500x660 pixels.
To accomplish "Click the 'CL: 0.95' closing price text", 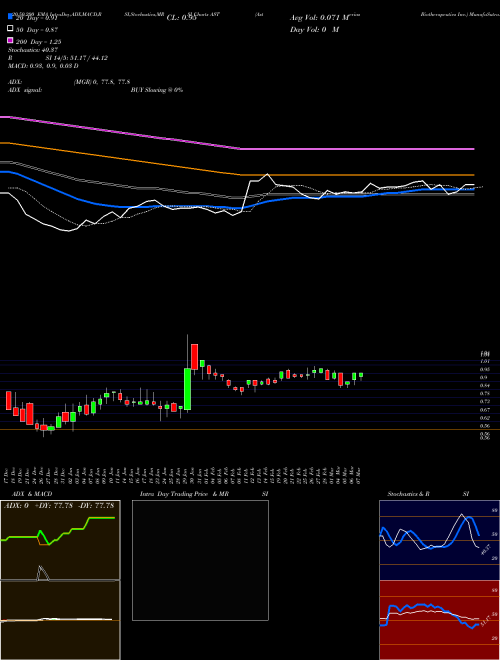I will [x=181, y=18].
